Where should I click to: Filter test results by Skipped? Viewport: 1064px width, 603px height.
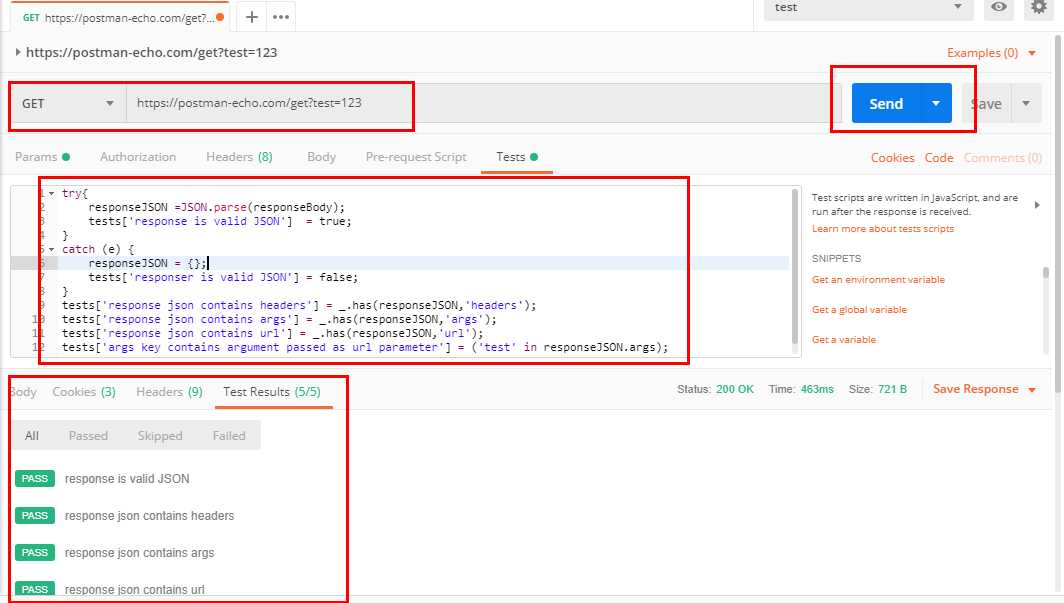click(160, 435)
